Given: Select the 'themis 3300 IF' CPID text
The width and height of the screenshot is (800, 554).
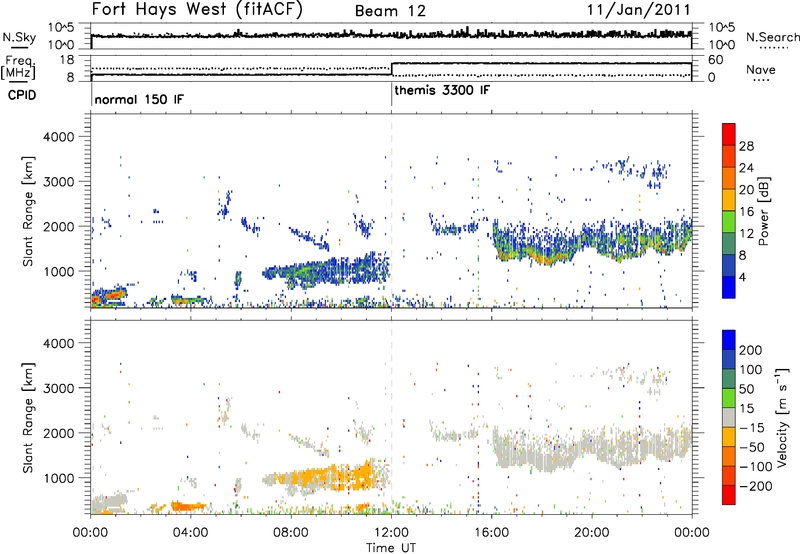Looking at the screenshot, I should pyautogui.click(x=442, y=90).
